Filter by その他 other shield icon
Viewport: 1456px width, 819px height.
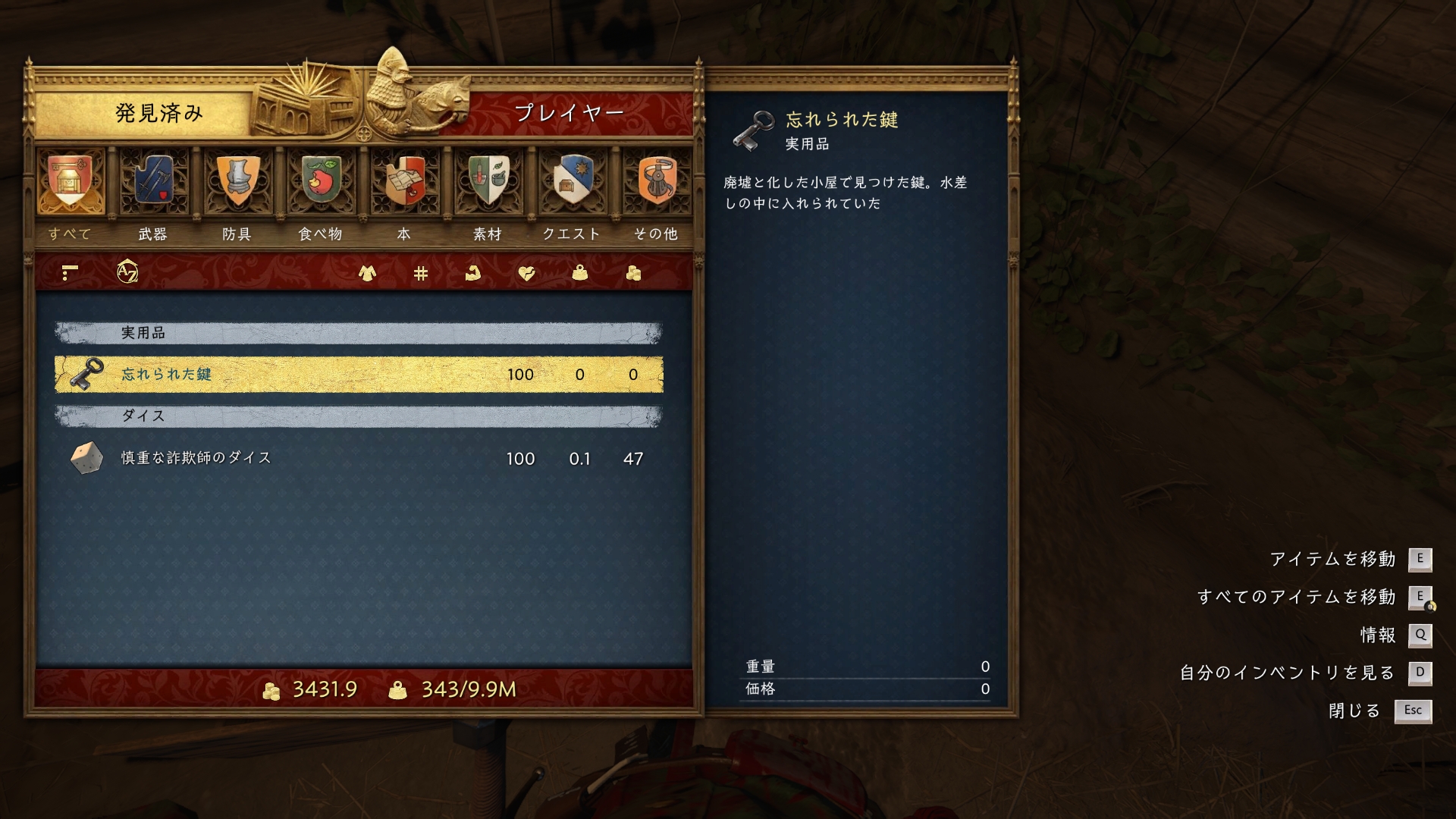[656, 181]
